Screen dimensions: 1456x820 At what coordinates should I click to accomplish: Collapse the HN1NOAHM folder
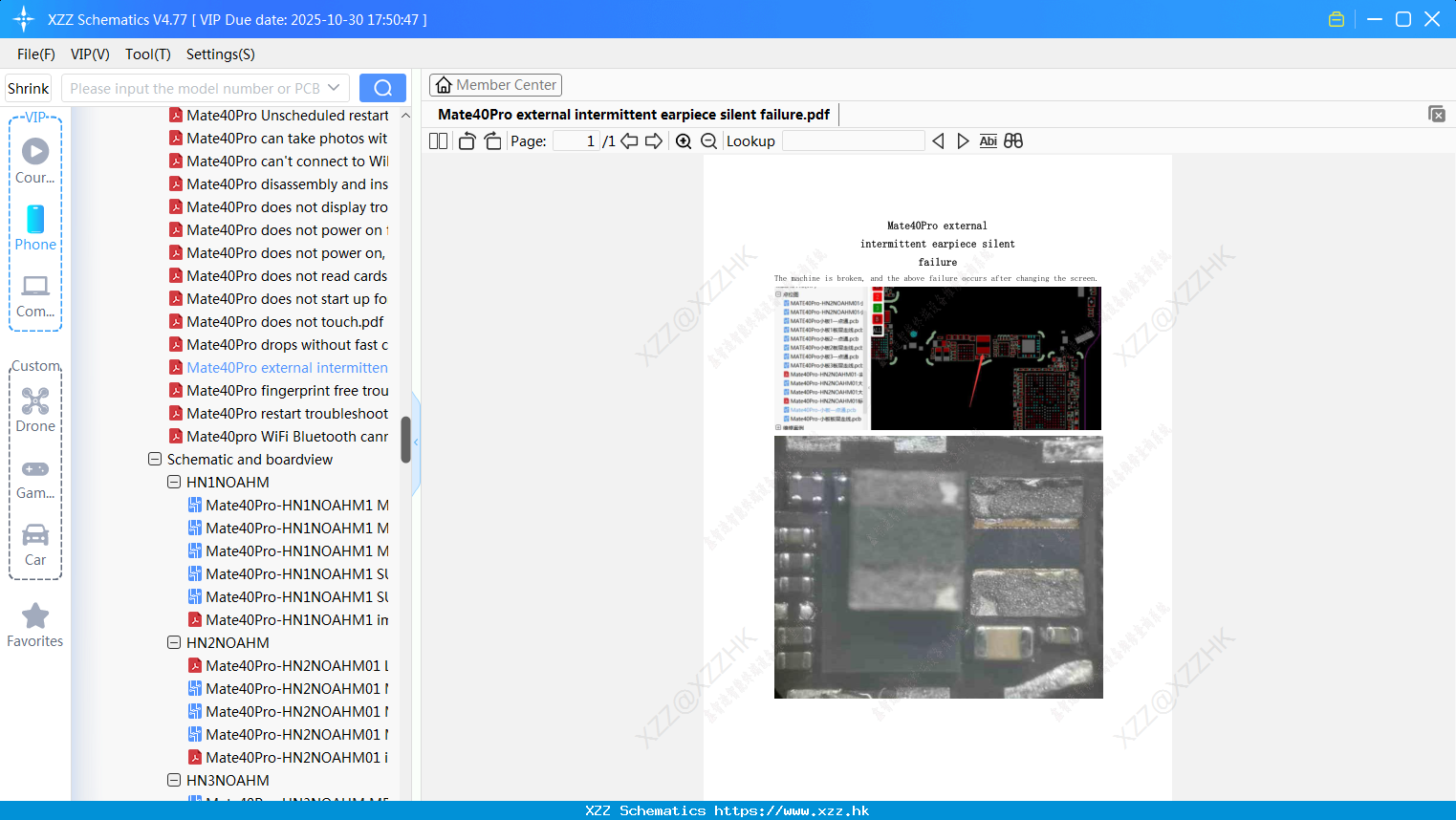point(174,482)
